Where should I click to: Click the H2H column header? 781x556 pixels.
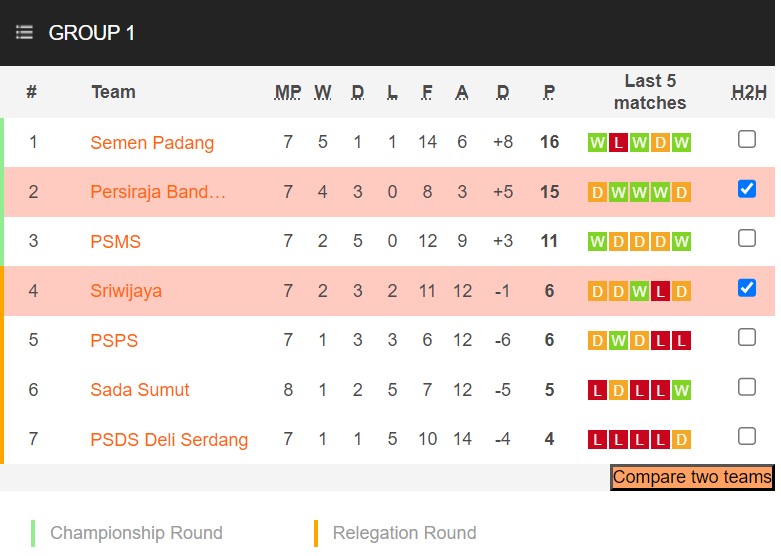(749, 92)
